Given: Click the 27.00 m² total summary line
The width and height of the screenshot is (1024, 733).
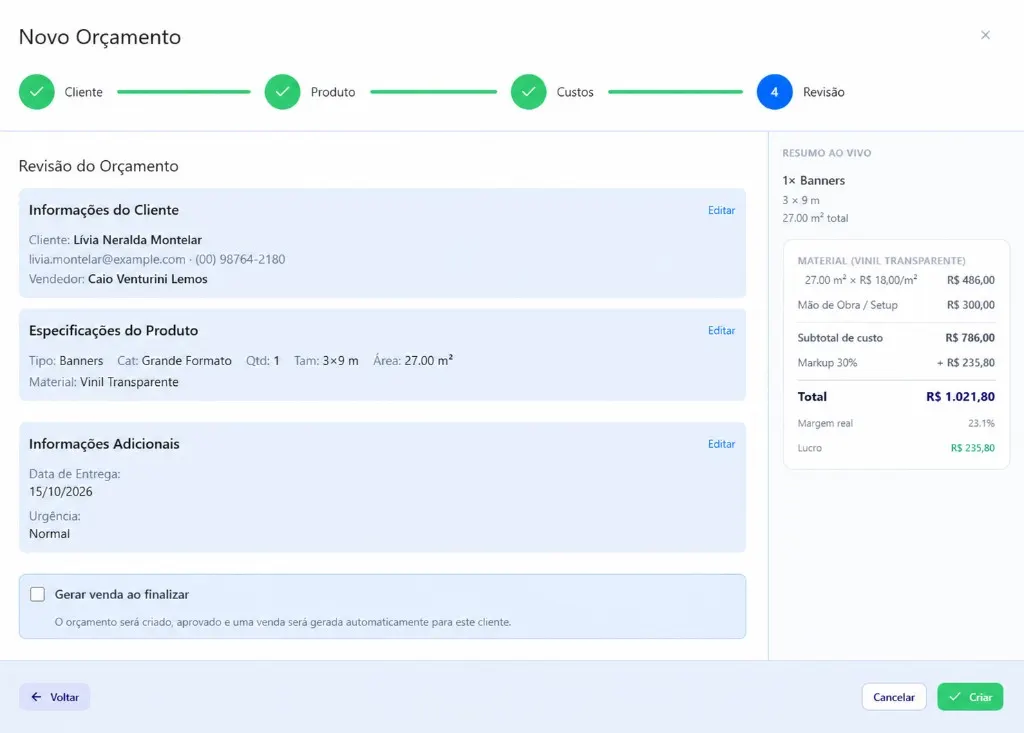Looking at the screenshot, I should [815, 218].
